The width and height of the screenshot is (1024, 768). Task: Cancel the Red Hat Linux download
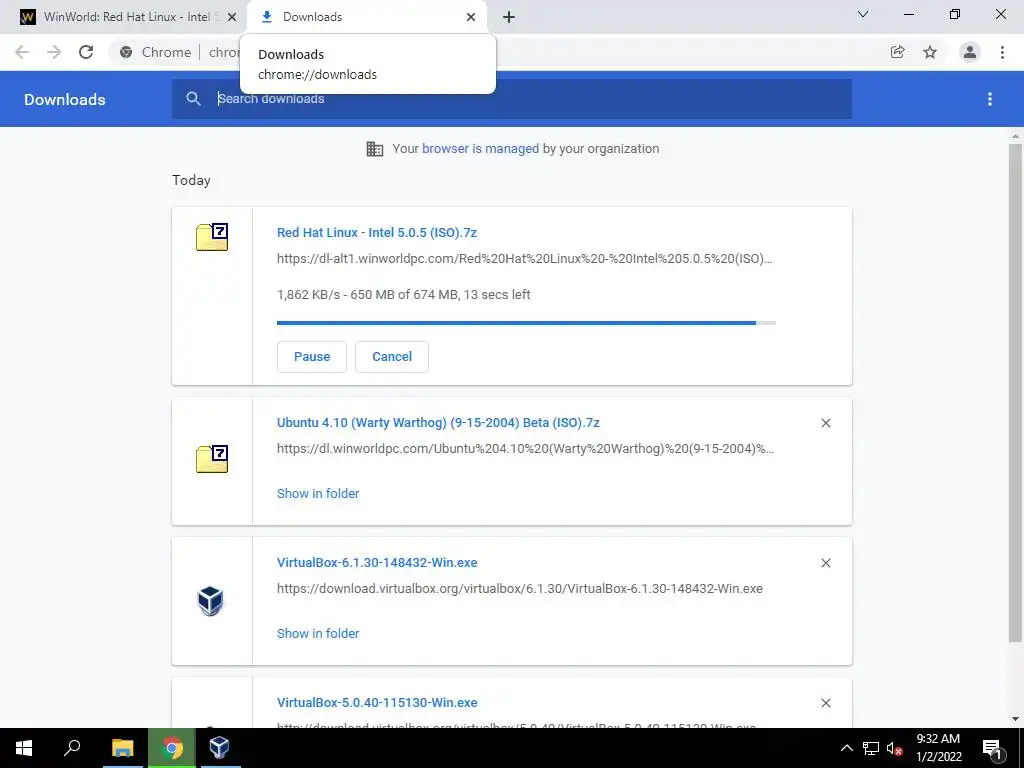pos(392,357)
